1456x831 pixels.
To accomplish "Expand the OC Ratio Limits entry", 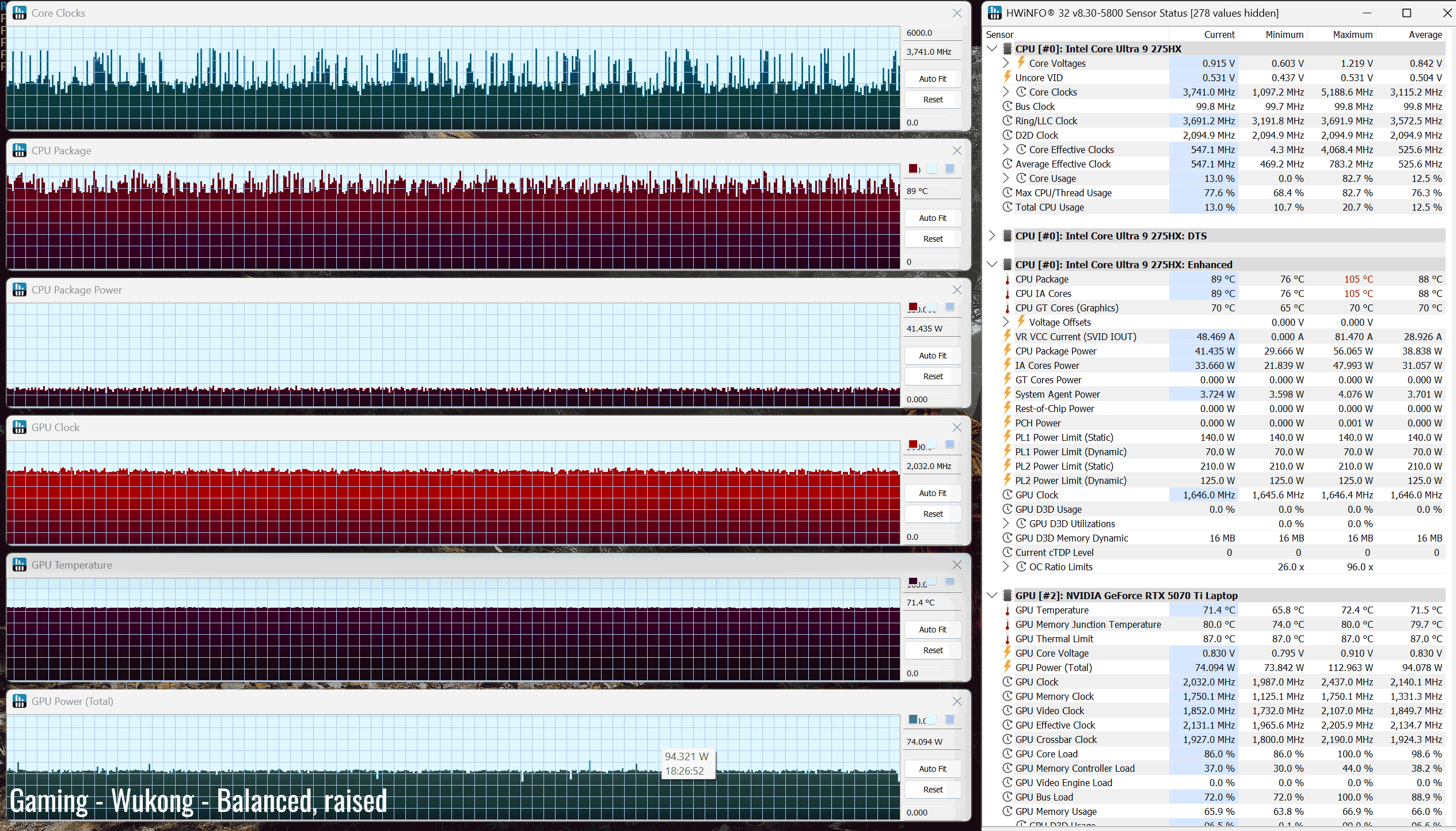I will coord(1006,567).
